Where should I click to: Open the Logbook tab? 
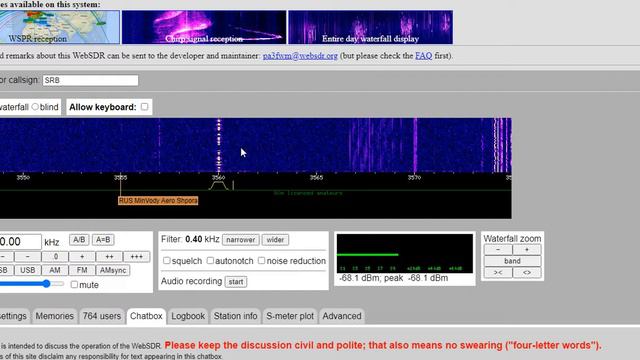tap(188, 316)
